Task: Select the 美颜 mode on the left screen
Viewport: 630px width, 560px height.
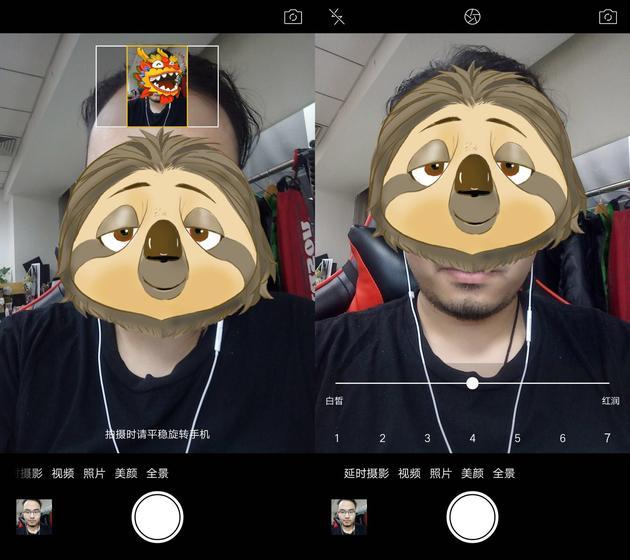Action: click(x=126, y=473)
